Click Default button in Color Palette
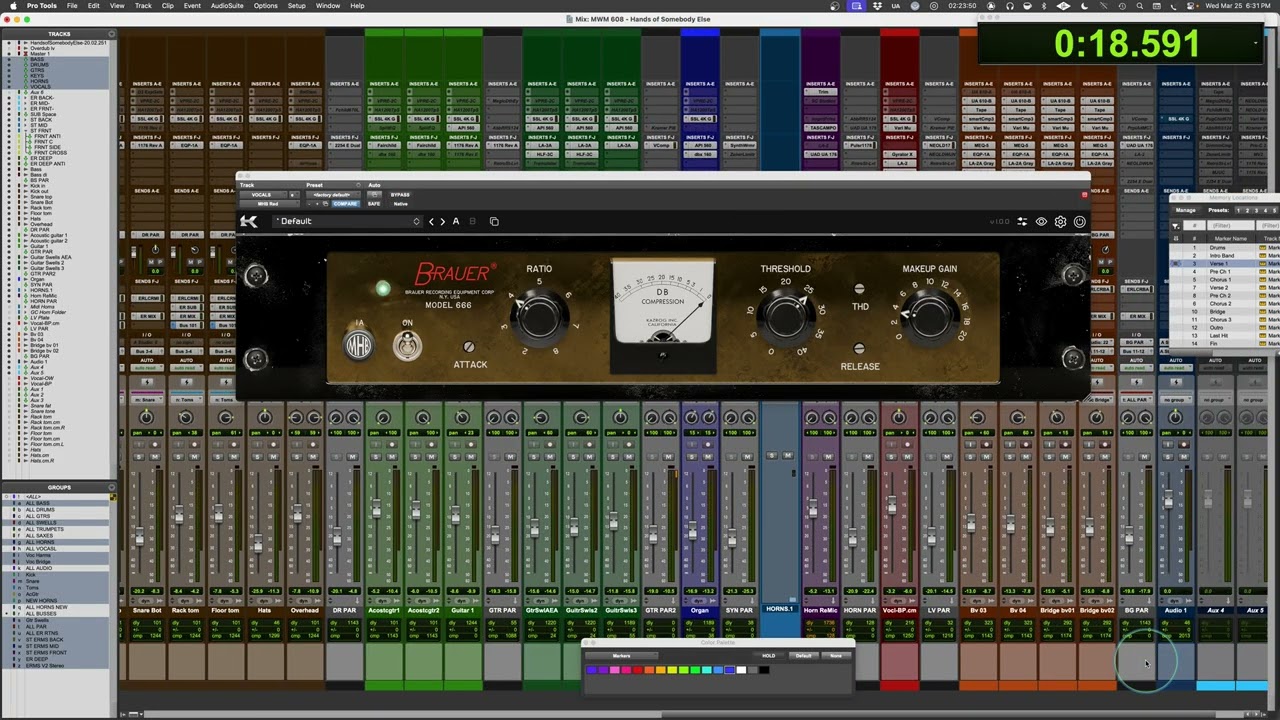The width and height of the screenshot is (1280, 720). click(803, 656)
